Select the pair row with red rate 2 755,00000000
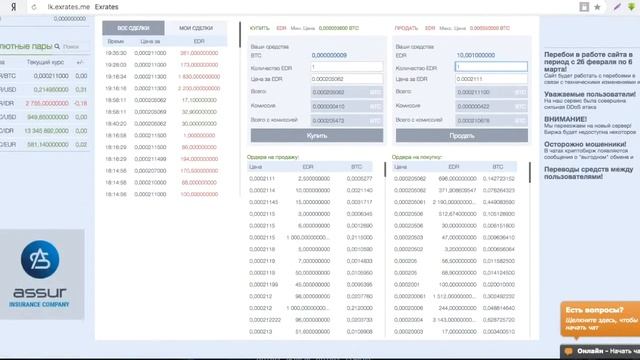Screen dimensions: 640x360 44,103
